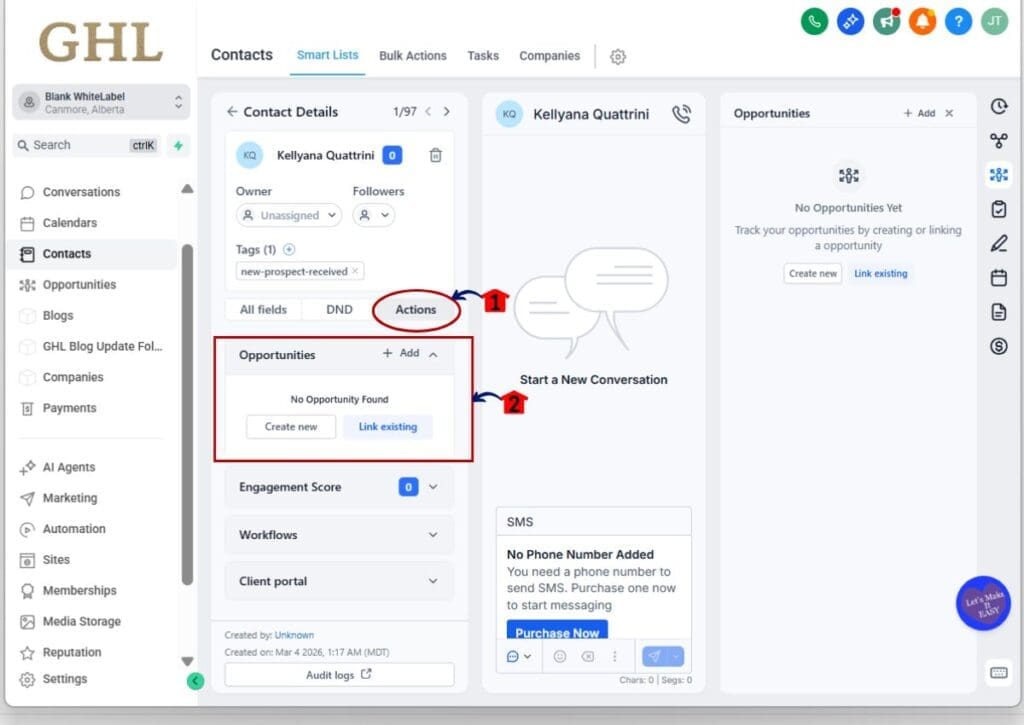Screen dimensions: 1024x725
Task: Open the Blank WhiteLabel account switcher
Action: (102, 103)
